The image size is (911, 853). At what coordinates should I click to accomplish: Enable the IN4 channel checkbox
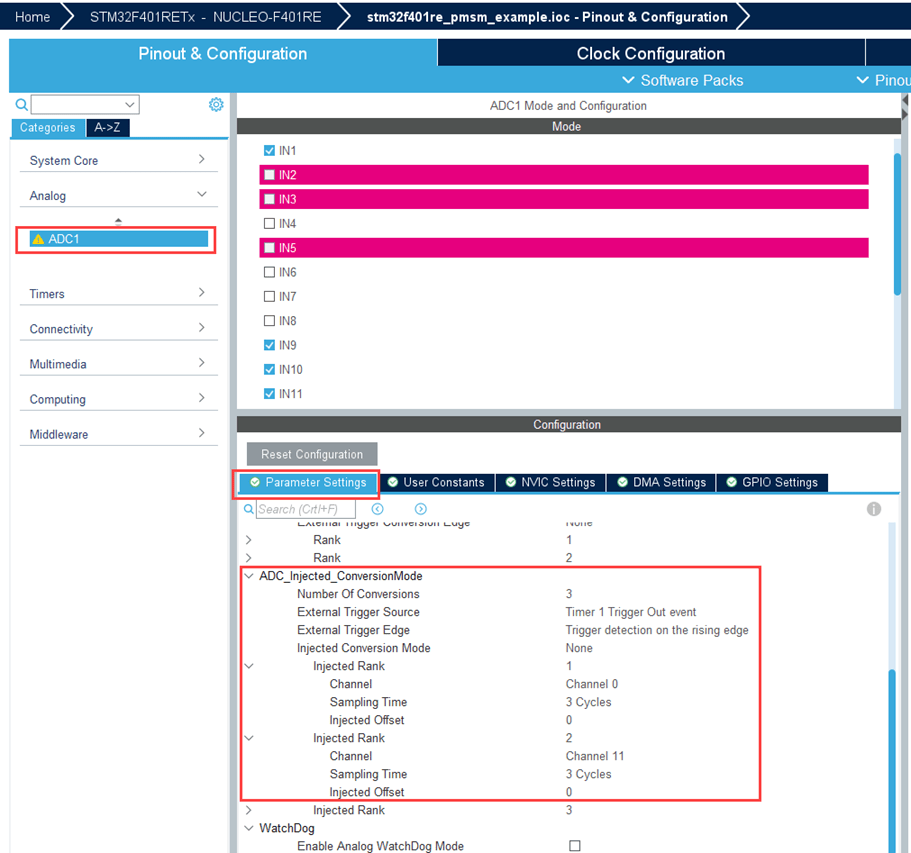269,223
